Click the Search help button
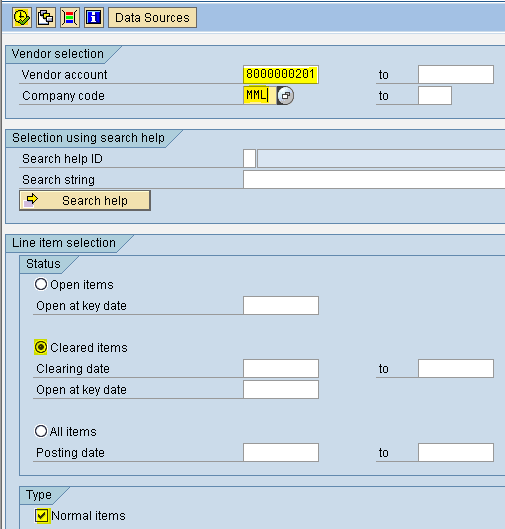 tap(85, 201)
